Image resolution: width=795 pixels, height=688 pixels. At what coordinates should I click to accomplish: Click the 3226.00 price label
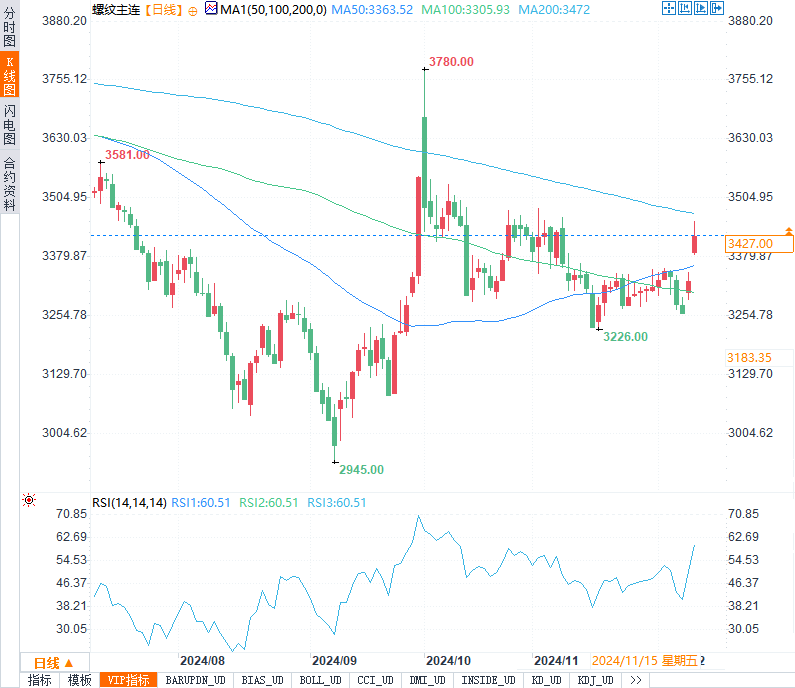(625, 337)
